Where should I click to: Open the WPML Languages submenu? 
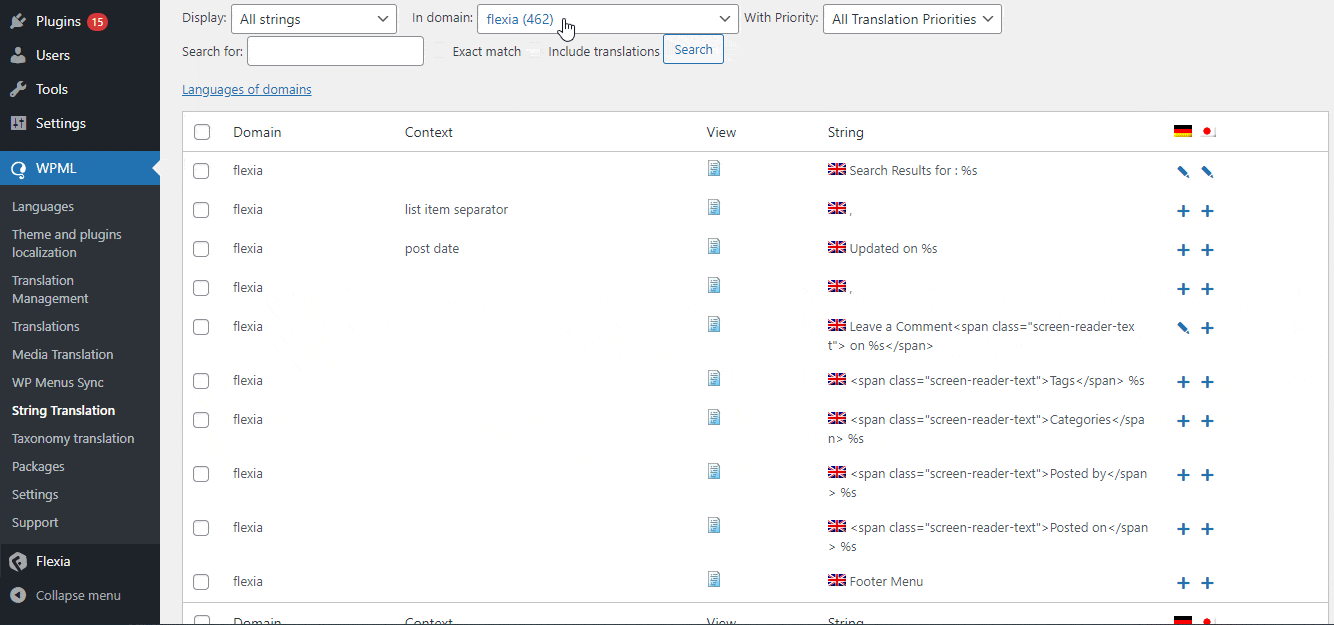43,207
